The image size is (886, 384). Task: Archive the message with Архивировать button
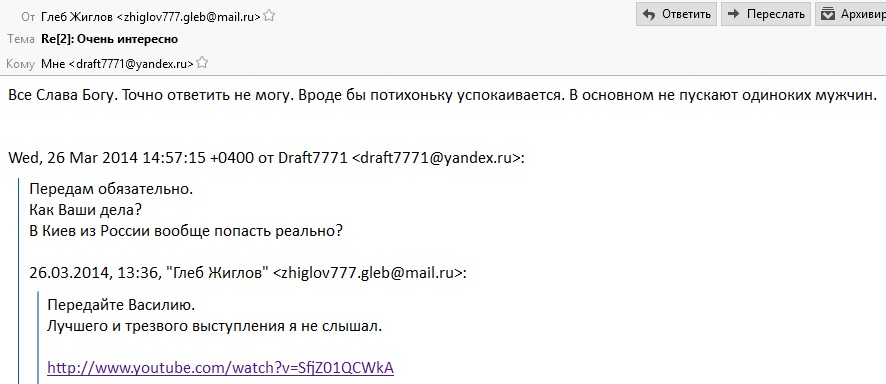point(850,14)
